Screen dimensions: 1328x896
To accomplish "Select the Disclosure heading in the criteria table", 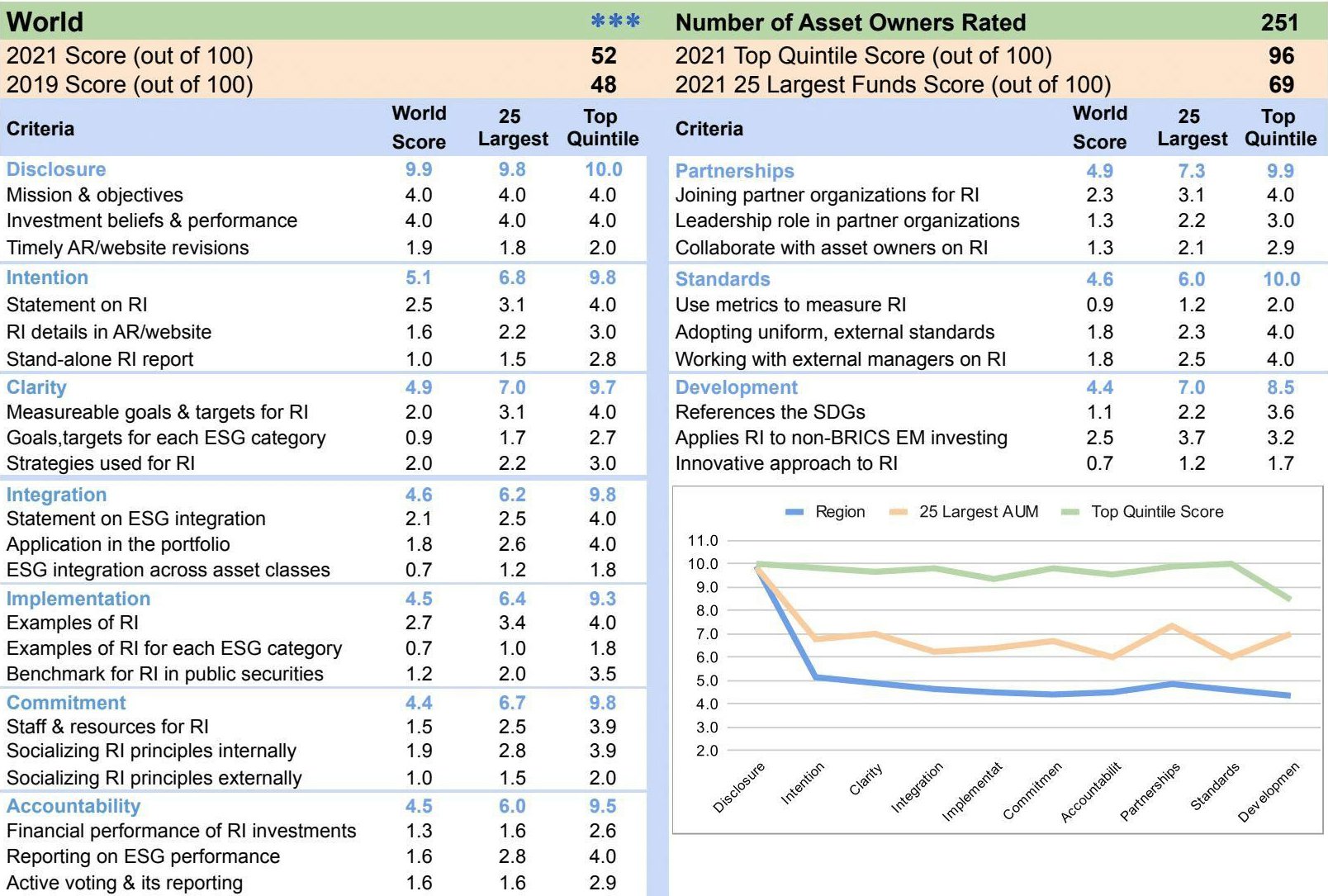I will (56, 169).
